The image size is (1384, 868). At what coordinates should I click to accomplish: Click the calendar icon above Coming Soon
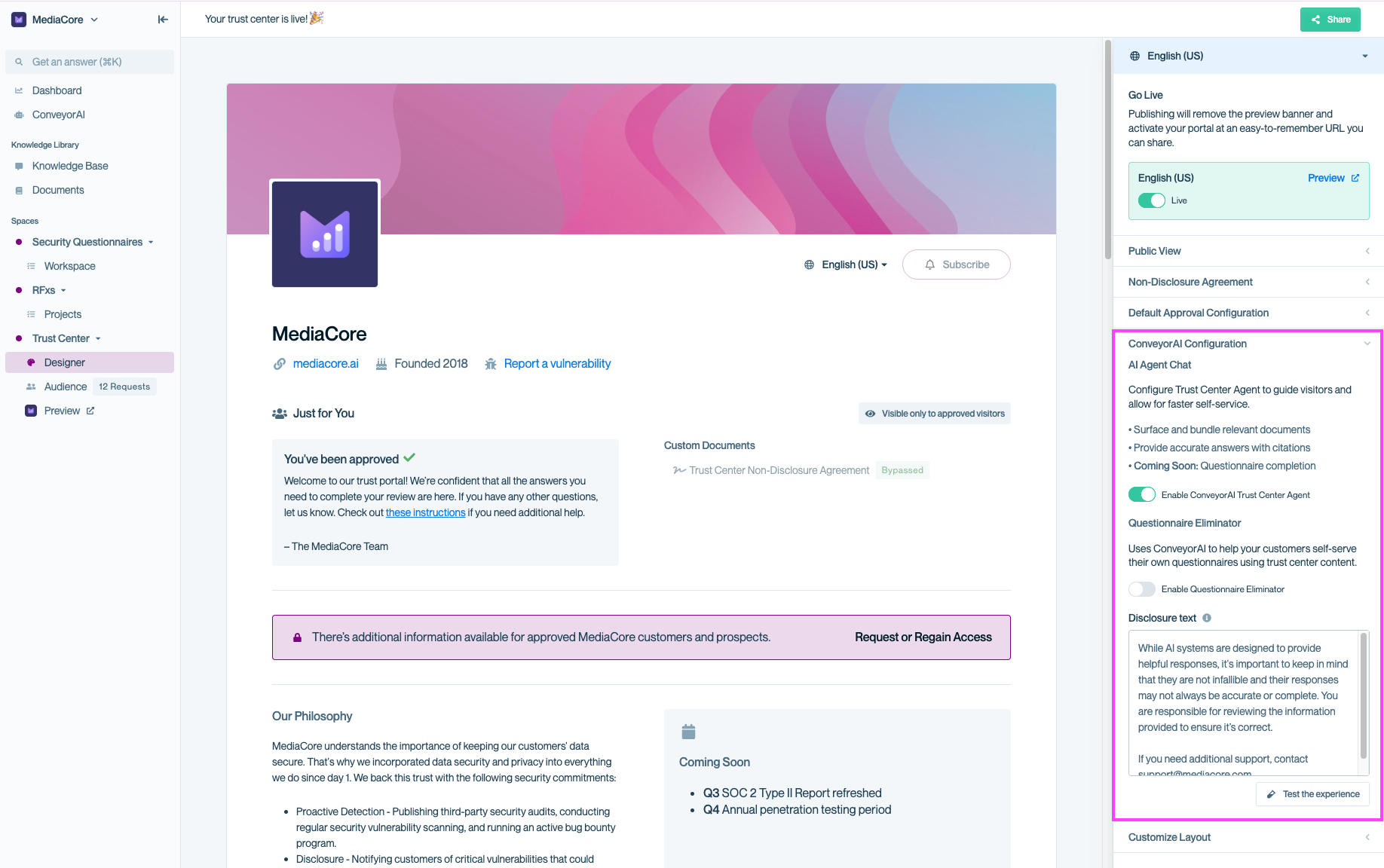(688, 732)
